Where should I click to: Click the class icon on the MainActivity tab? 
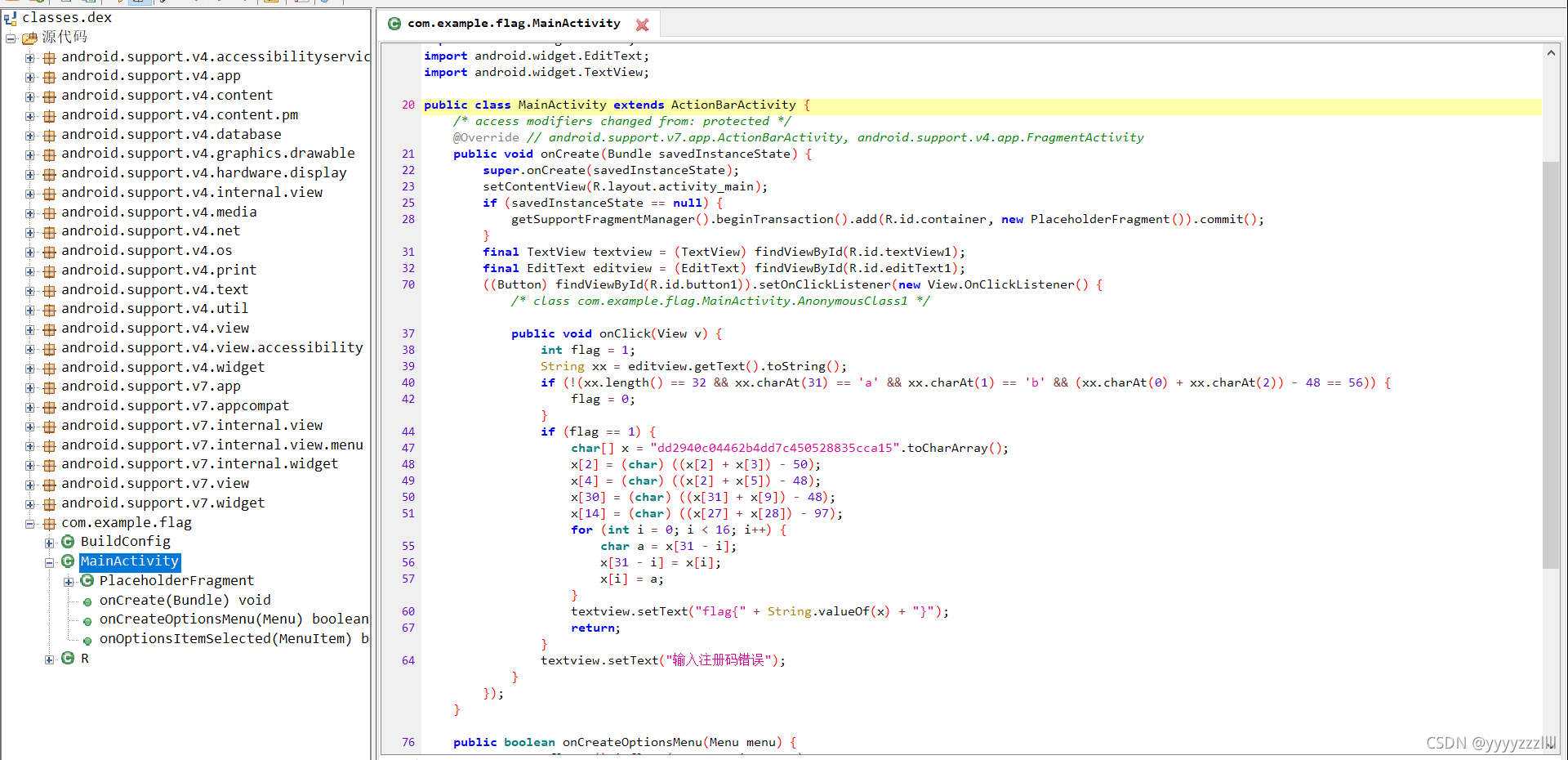point(394,24)
